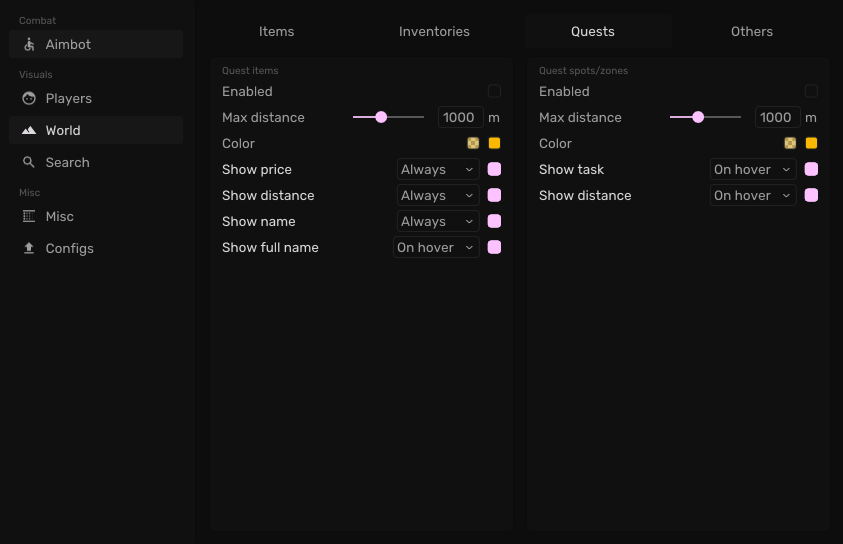Image resolution: width=843 pixels, height=544 pixels.
Task: Click the Players face icon in sidebar
Action: pyautogui.click(x=29, y=99)
